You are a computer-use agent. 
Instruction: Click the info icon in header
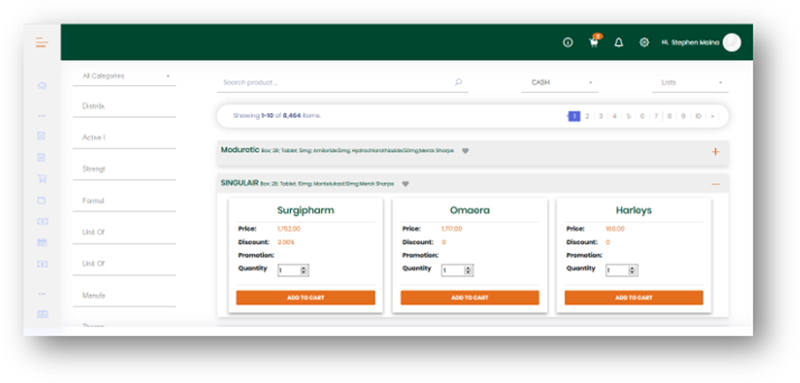point(568,43)
